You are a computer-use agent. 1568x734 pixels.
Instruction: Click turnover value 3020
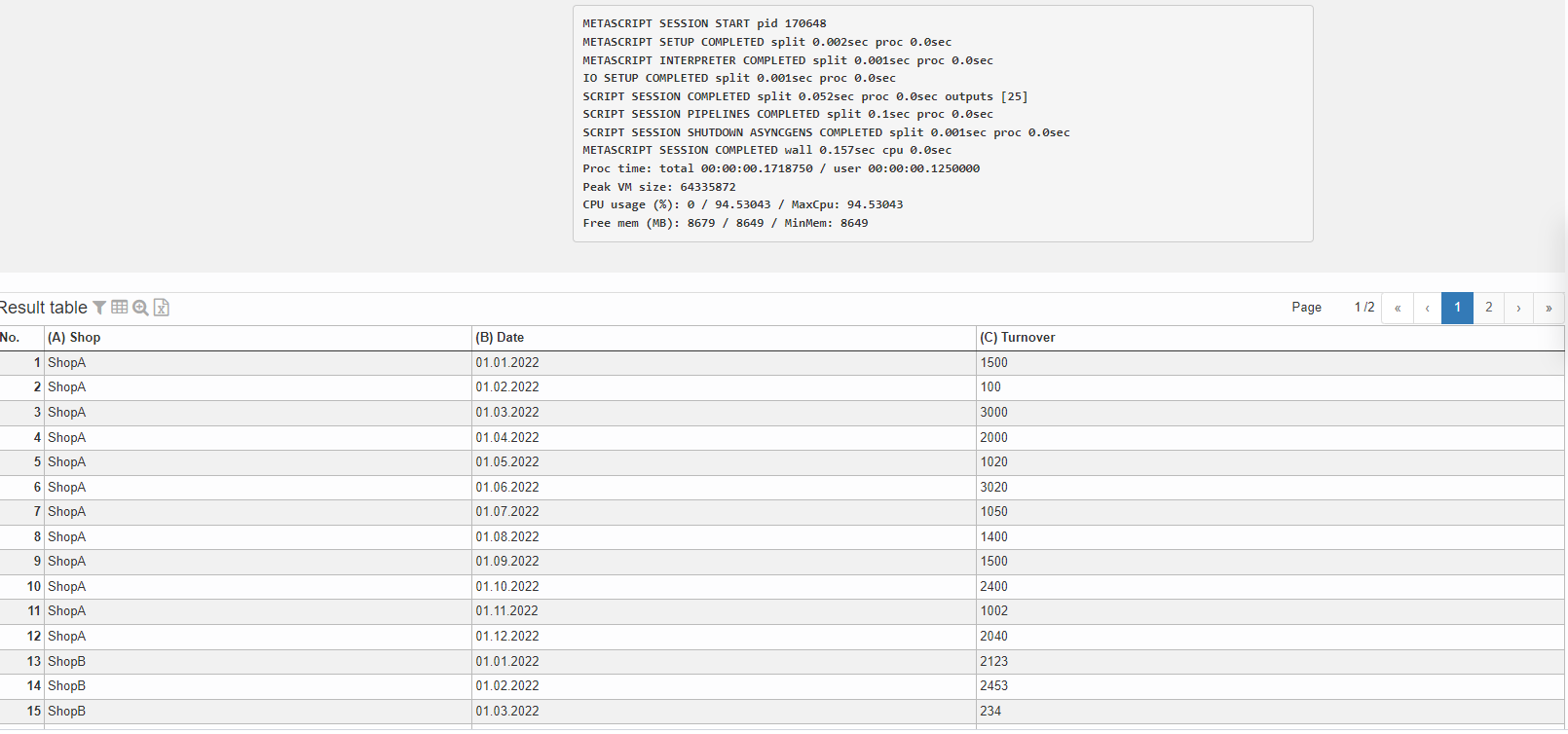coord(994,488)
